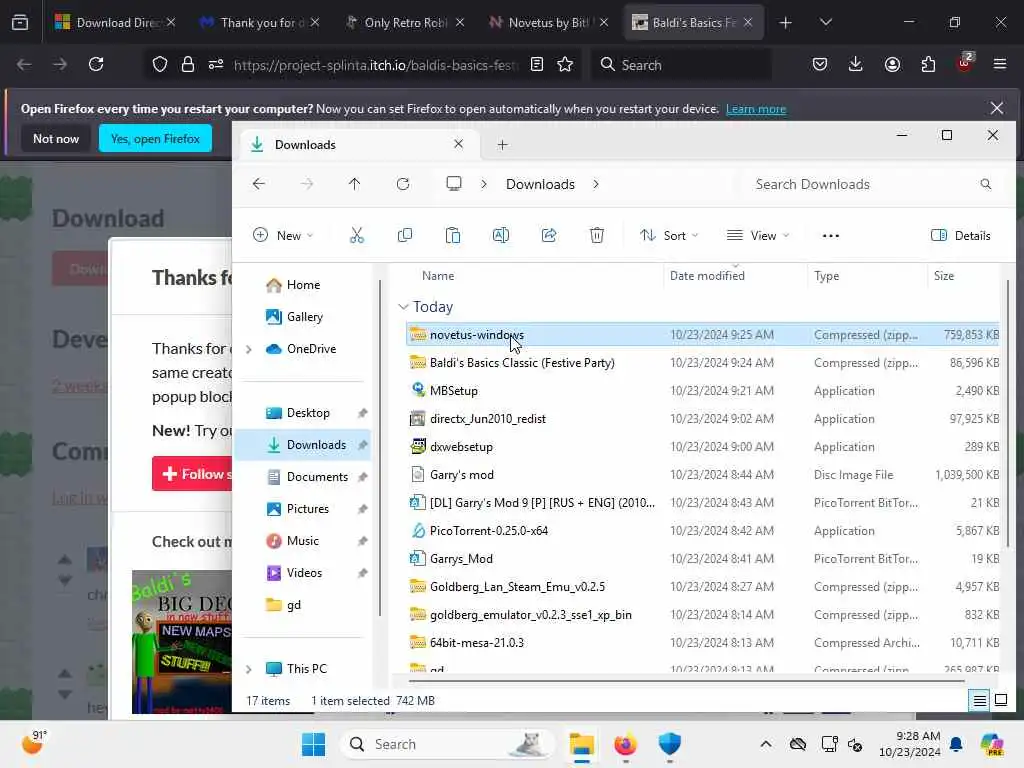Click the Firefox URL address bar
This screenshot has height=768, width=1024.
click(376, 65)
